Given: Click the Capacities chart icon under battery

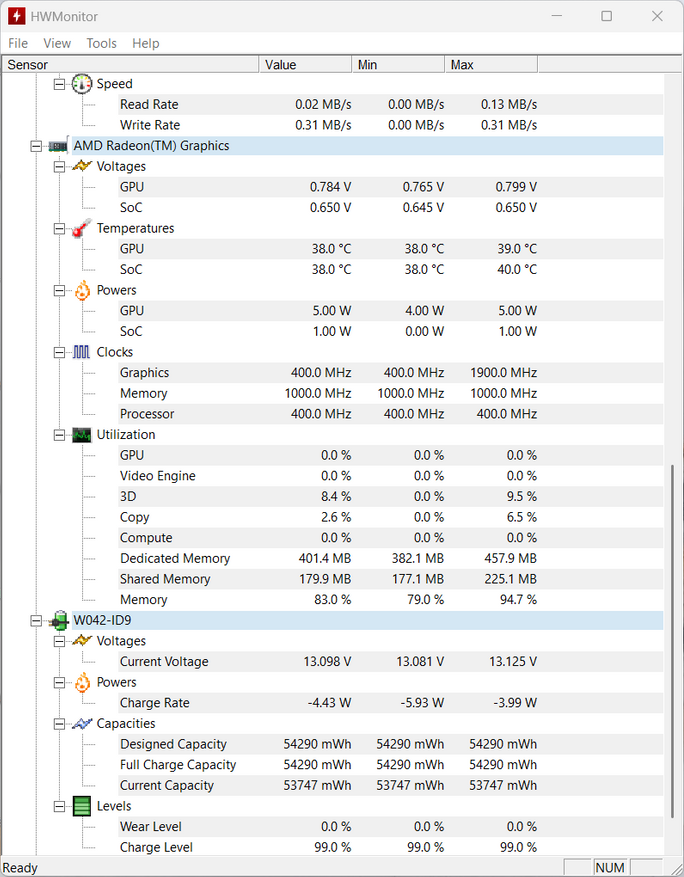Looking at the screenshot, I should (82, 724).
